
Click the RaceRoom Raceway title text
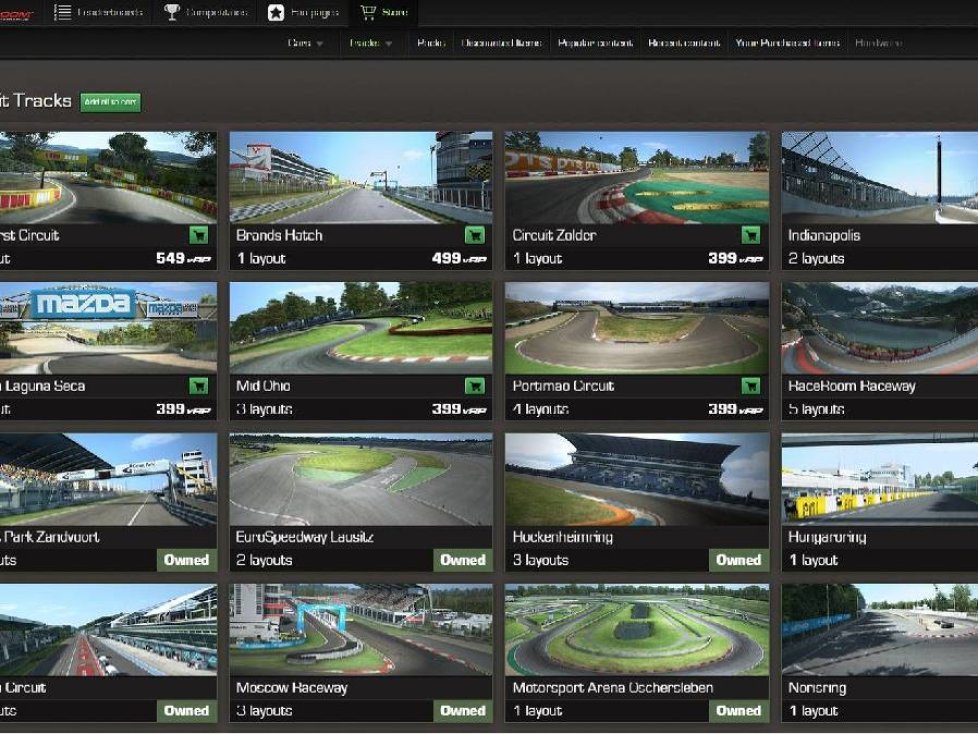(852, 386)
